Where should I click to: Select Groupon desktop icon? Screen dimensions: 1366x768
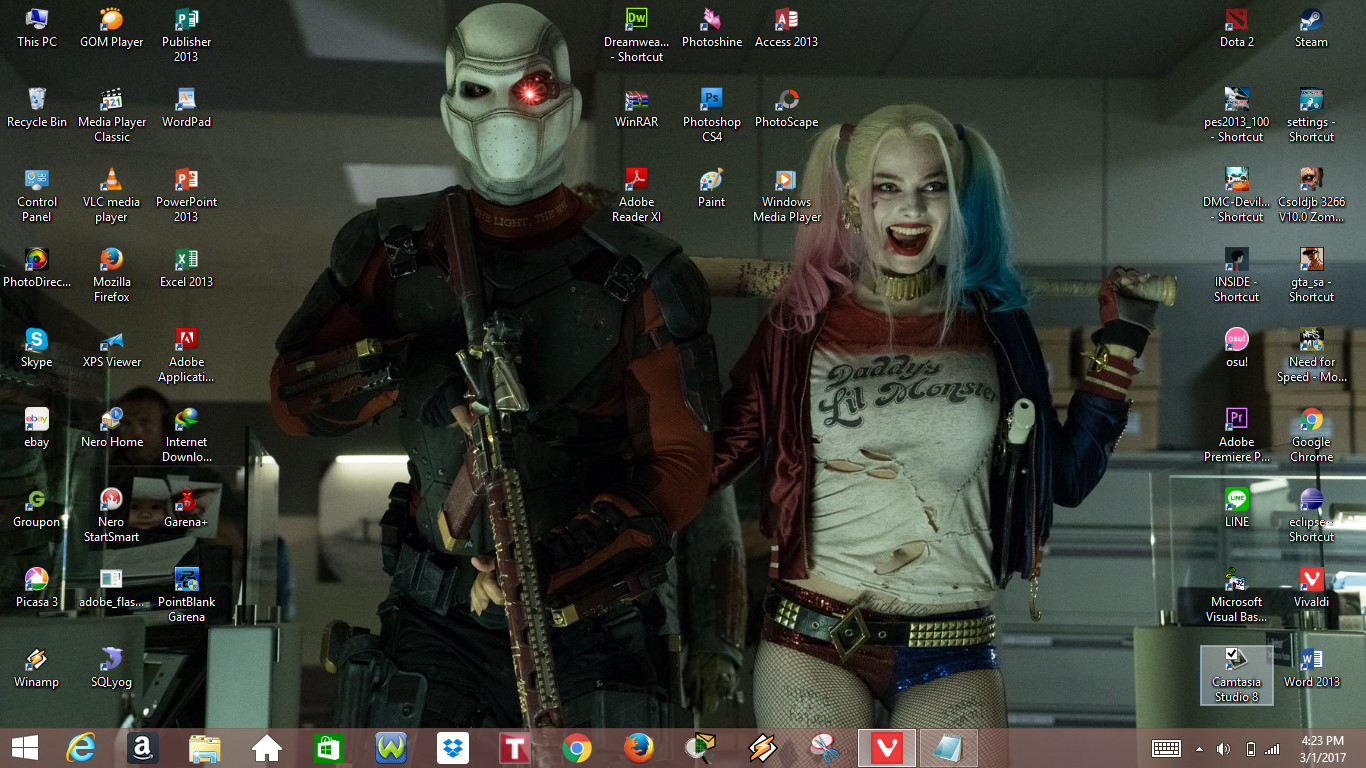tap(37, 508)
